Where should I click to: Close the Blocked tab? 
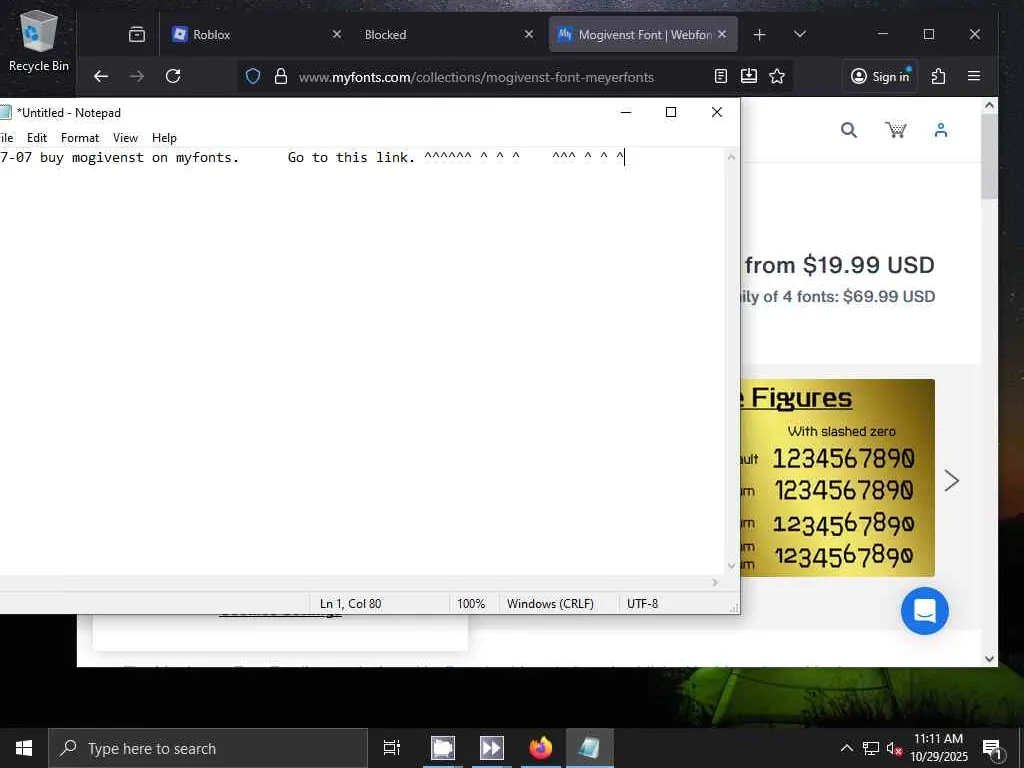tap(529, 34)
